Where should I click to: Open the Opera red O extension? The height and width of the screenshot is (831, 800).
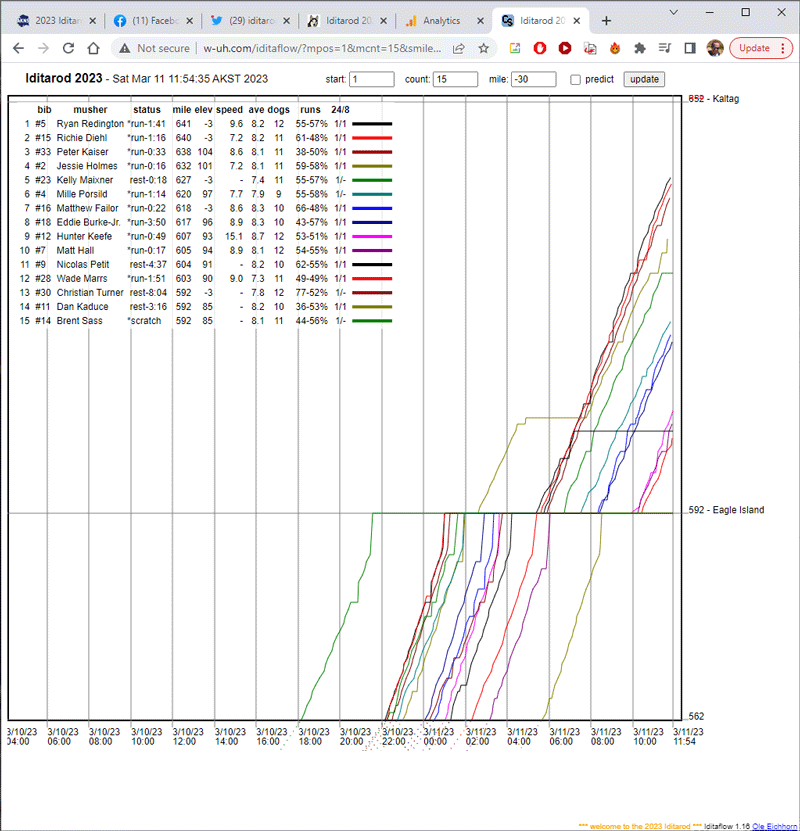[539, 48]
